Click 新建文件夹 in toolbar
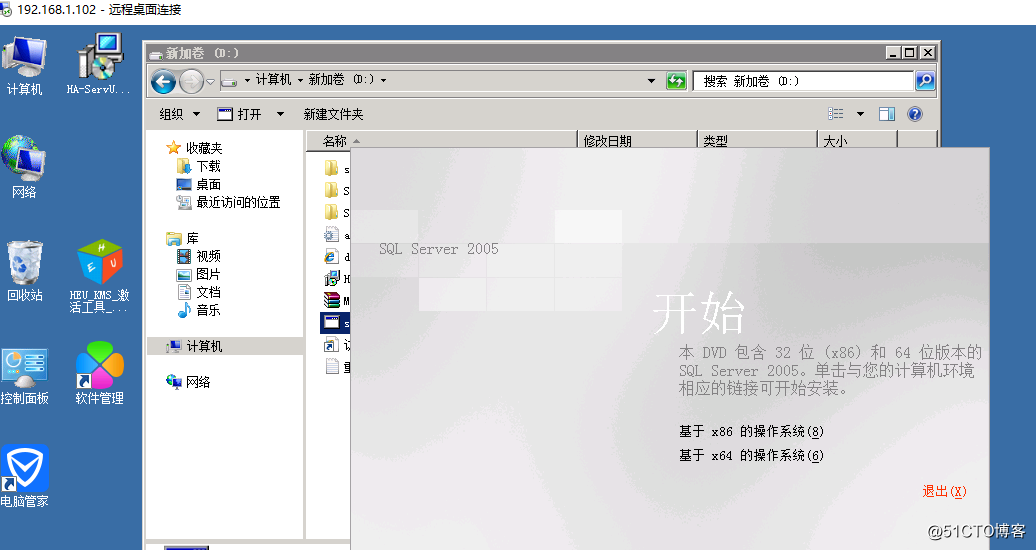This screenshot has height=550, width=1036. point(333,114)
